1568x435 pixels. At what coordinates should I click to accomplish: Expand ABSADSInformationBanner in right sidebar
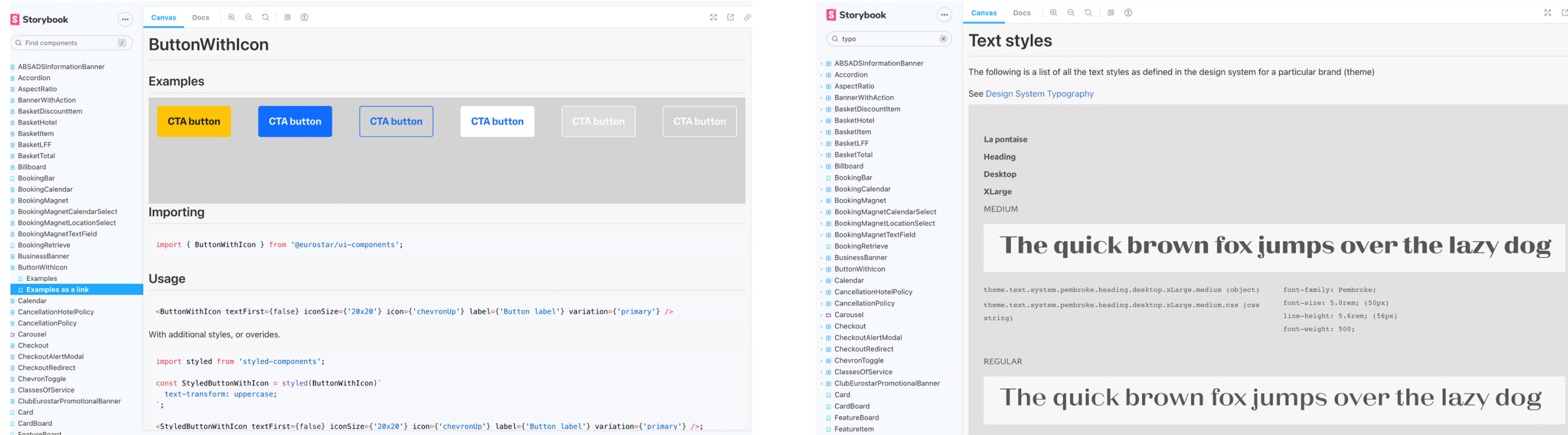coord(821,64)
